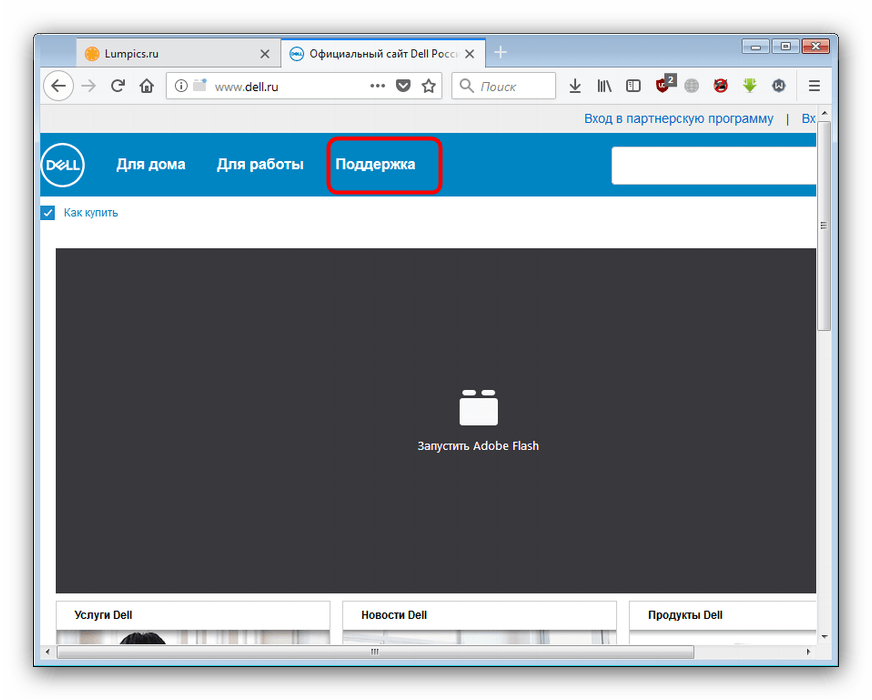
Task: Toggle the Как купить checkbox
Action: click(x=48, y=213)
